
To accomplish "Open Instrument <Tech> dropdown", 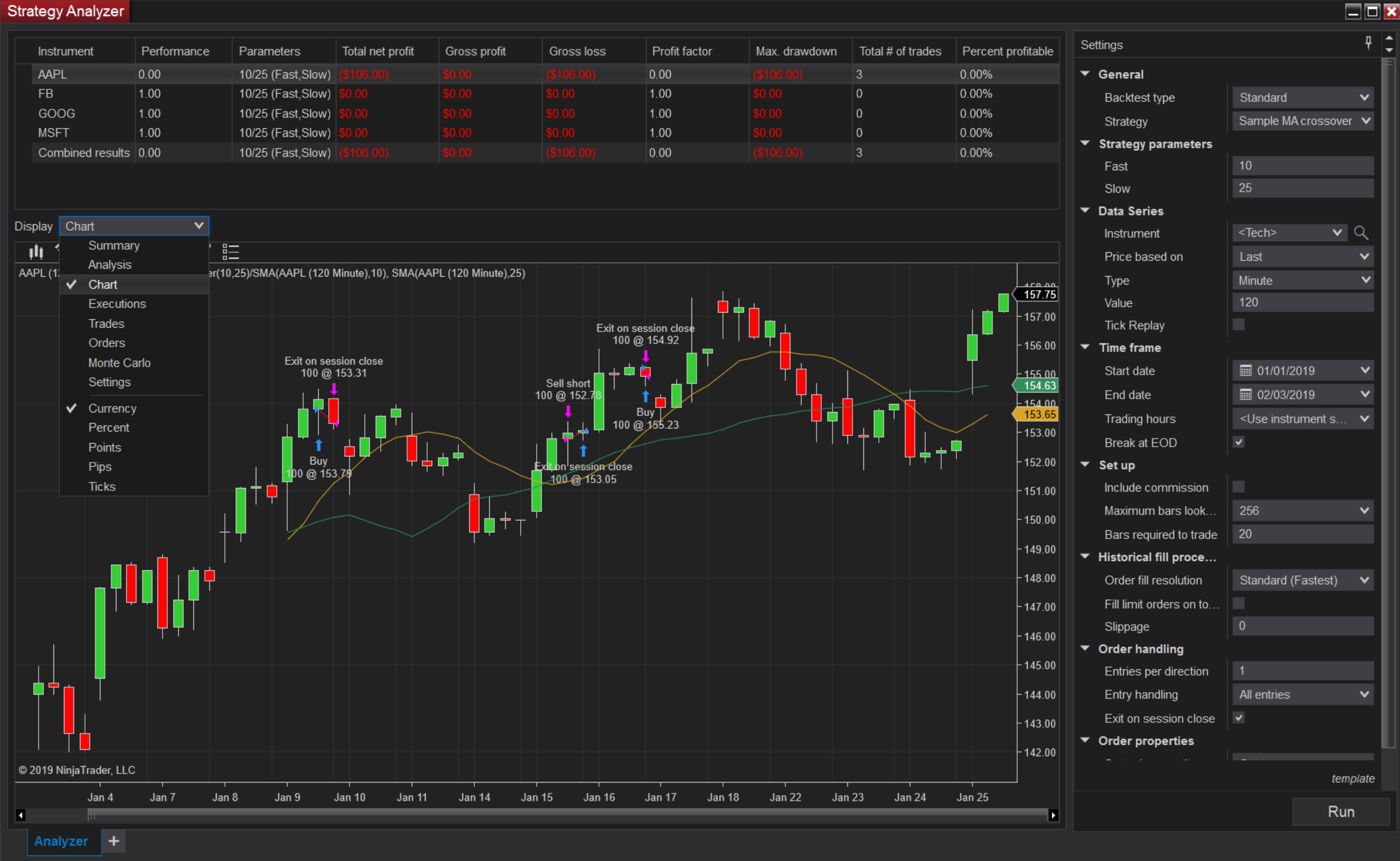I will 1290,233.
